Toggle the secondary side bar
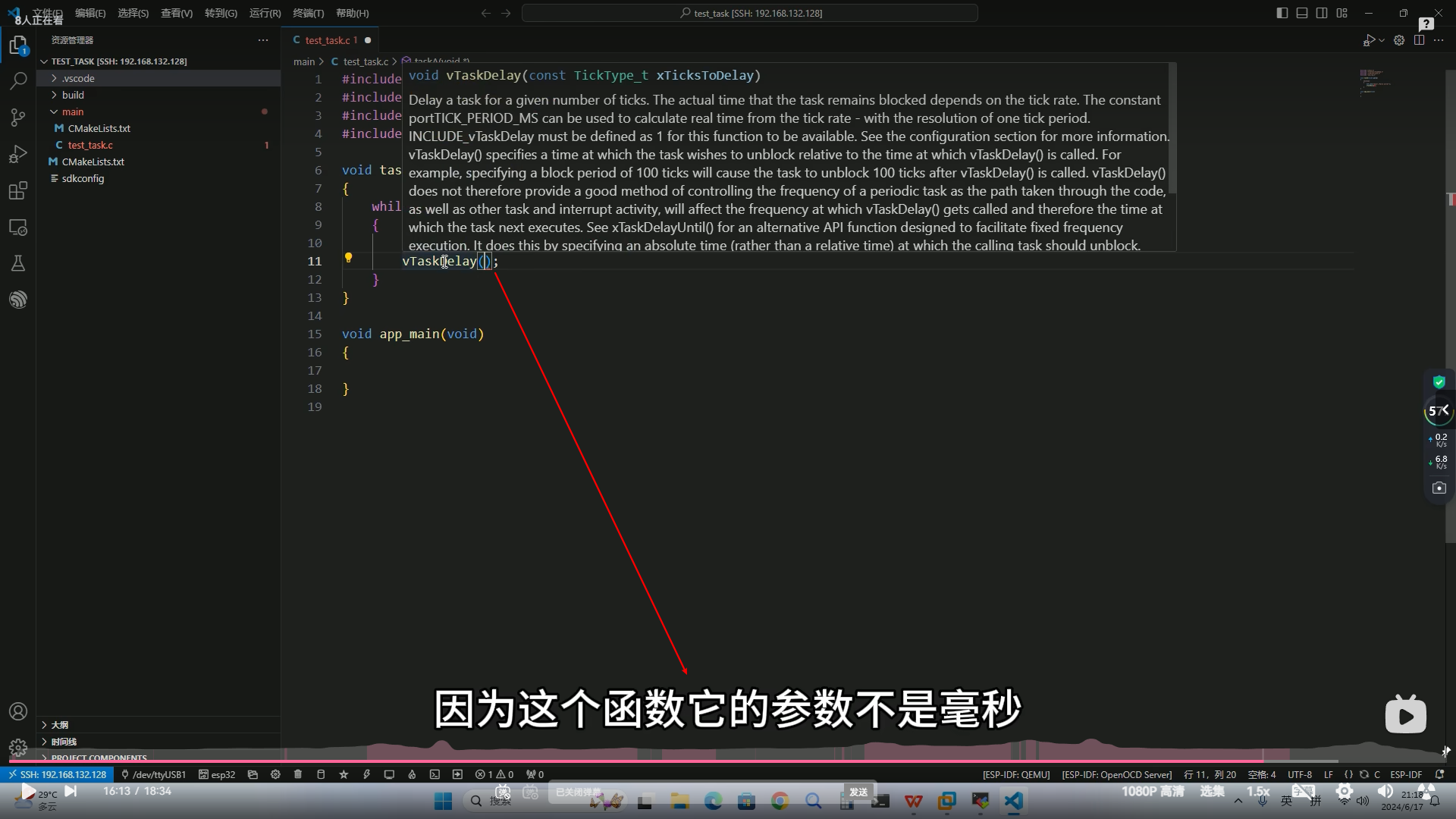Image resolution: width=1456 pixels, height=819 pixels. click(1322, 13)
